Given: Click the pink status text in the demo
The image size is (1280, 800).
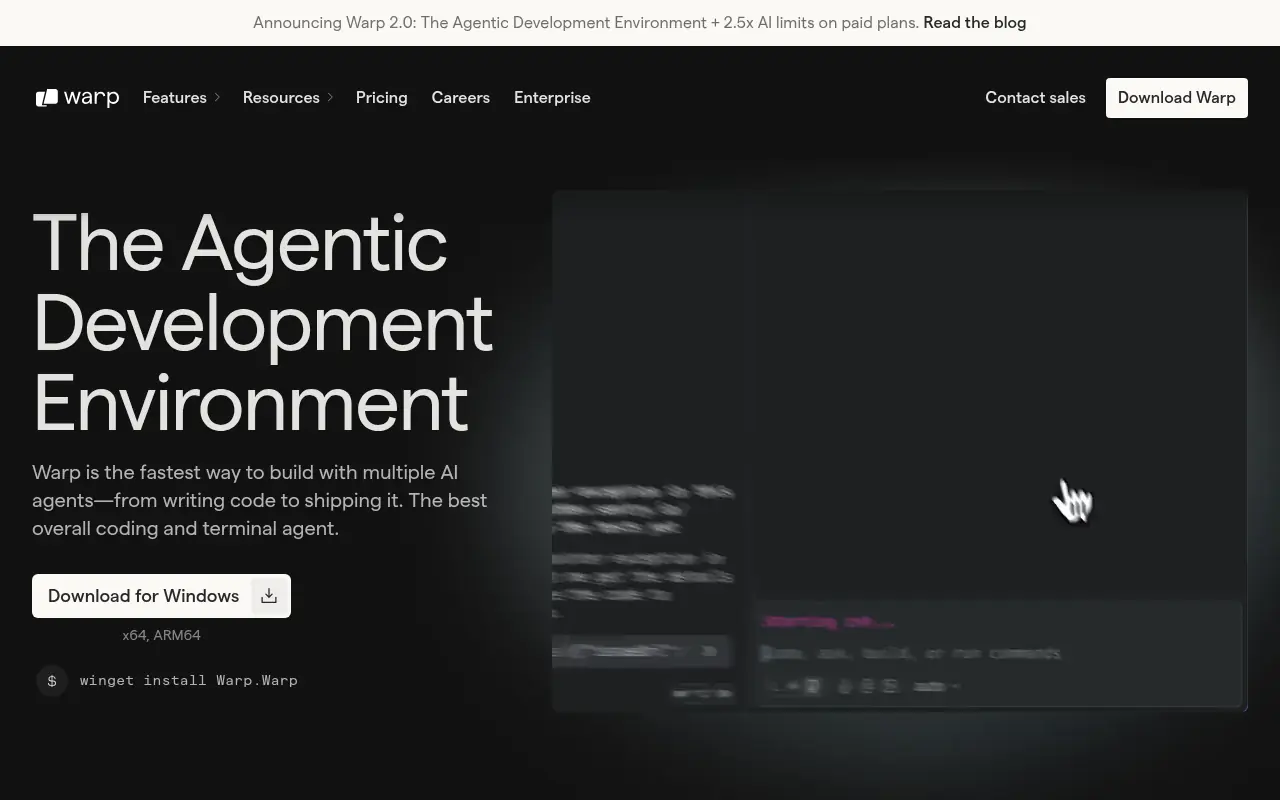Looking at the screenshot, I should [828, 622].
